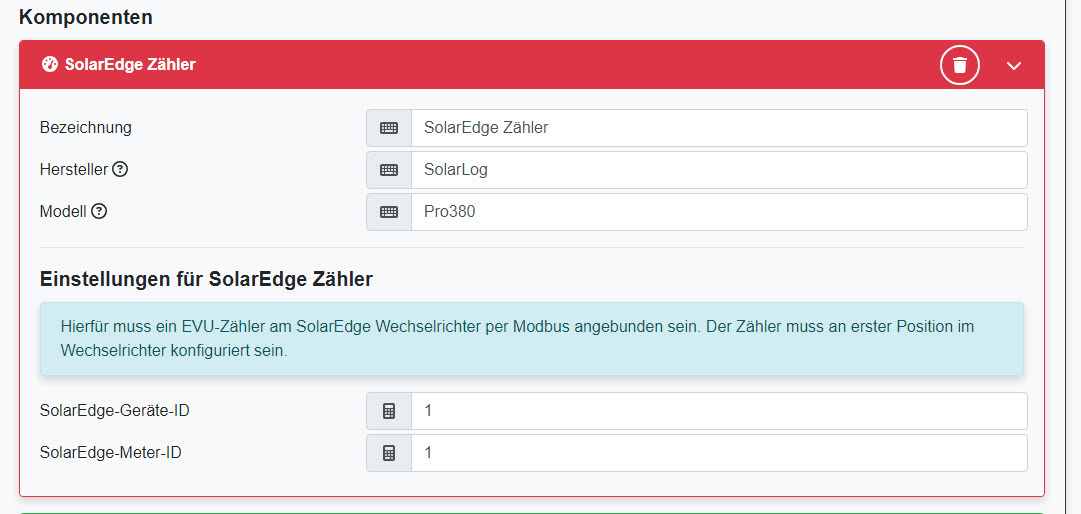
Task: Focus the SolarEdge-Geräte-ID number input
Action: 719,411
